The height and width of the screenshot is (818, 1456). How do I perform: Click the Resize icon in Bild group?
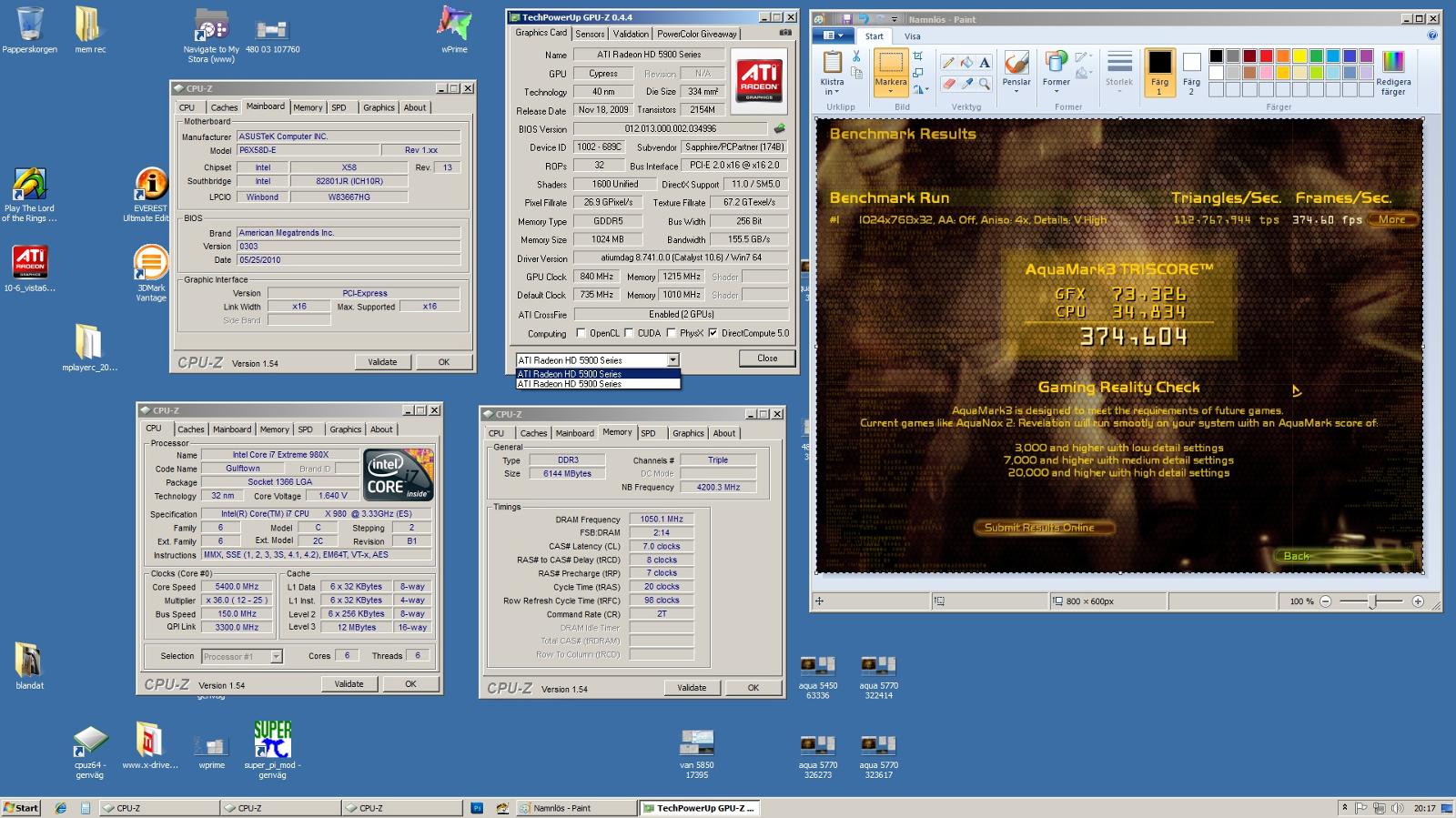tap(918, 73)
